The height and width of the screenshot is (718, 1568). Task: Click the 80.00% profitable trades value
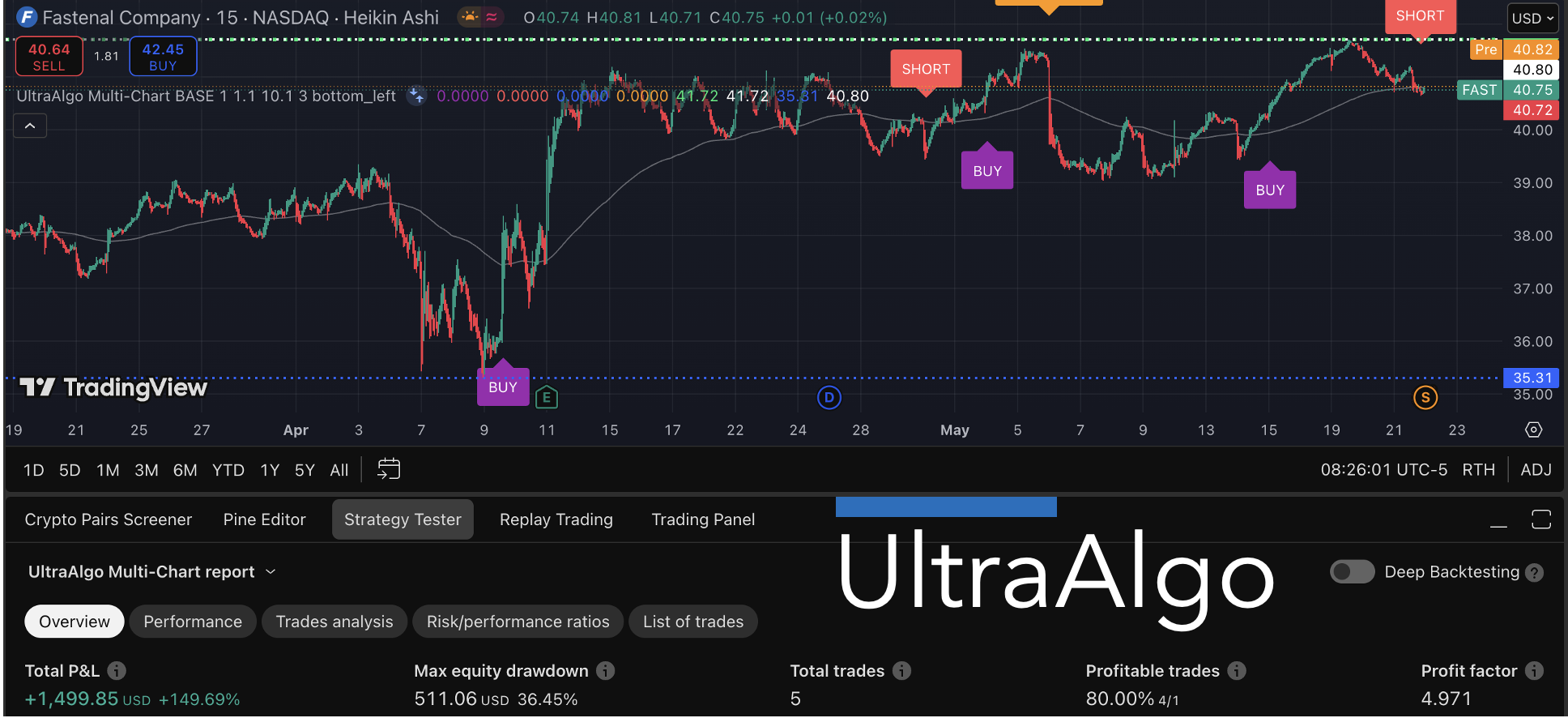coord(1120,699)
